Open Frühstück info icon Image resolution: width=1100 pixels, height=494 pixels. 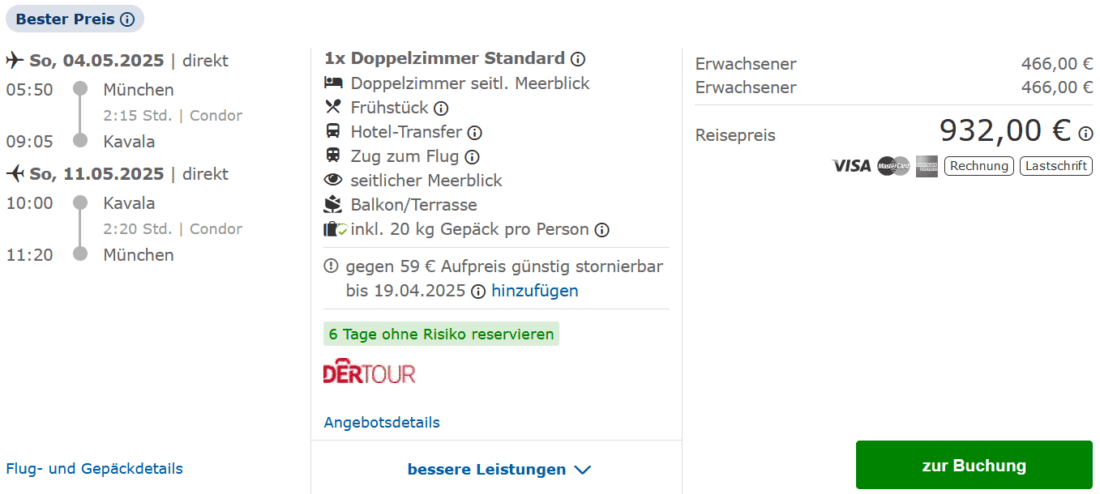point(441,108)
